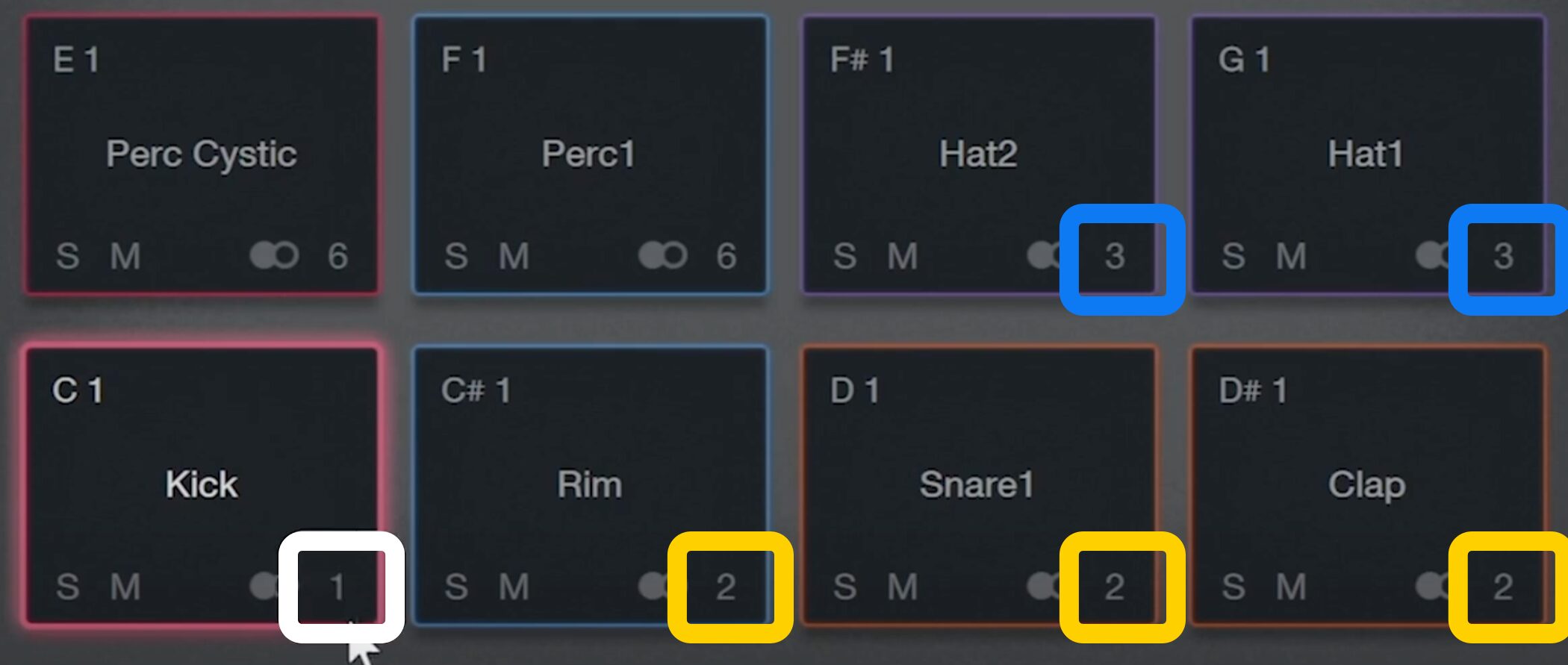
Task: Open the Kick pad output number 1
Action: pos(338,587)
